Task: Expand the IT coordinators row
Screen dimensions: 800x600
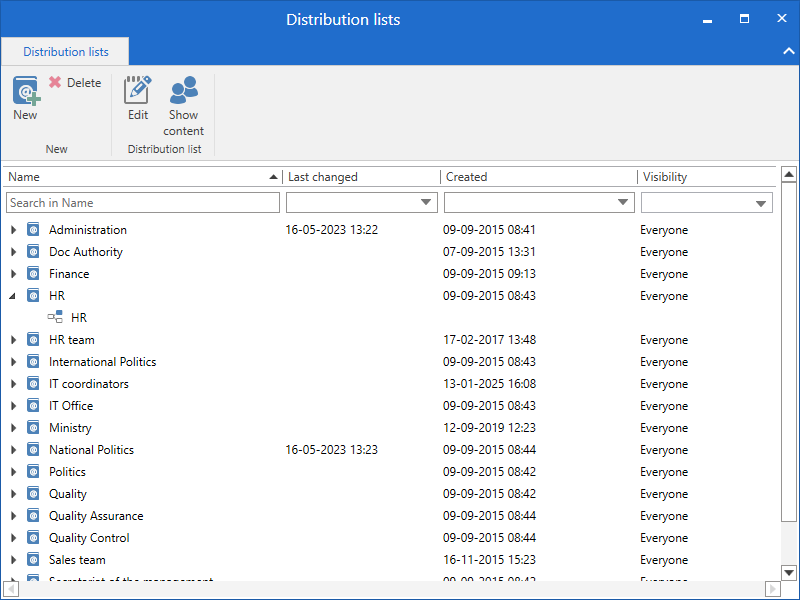Action: 13,384
